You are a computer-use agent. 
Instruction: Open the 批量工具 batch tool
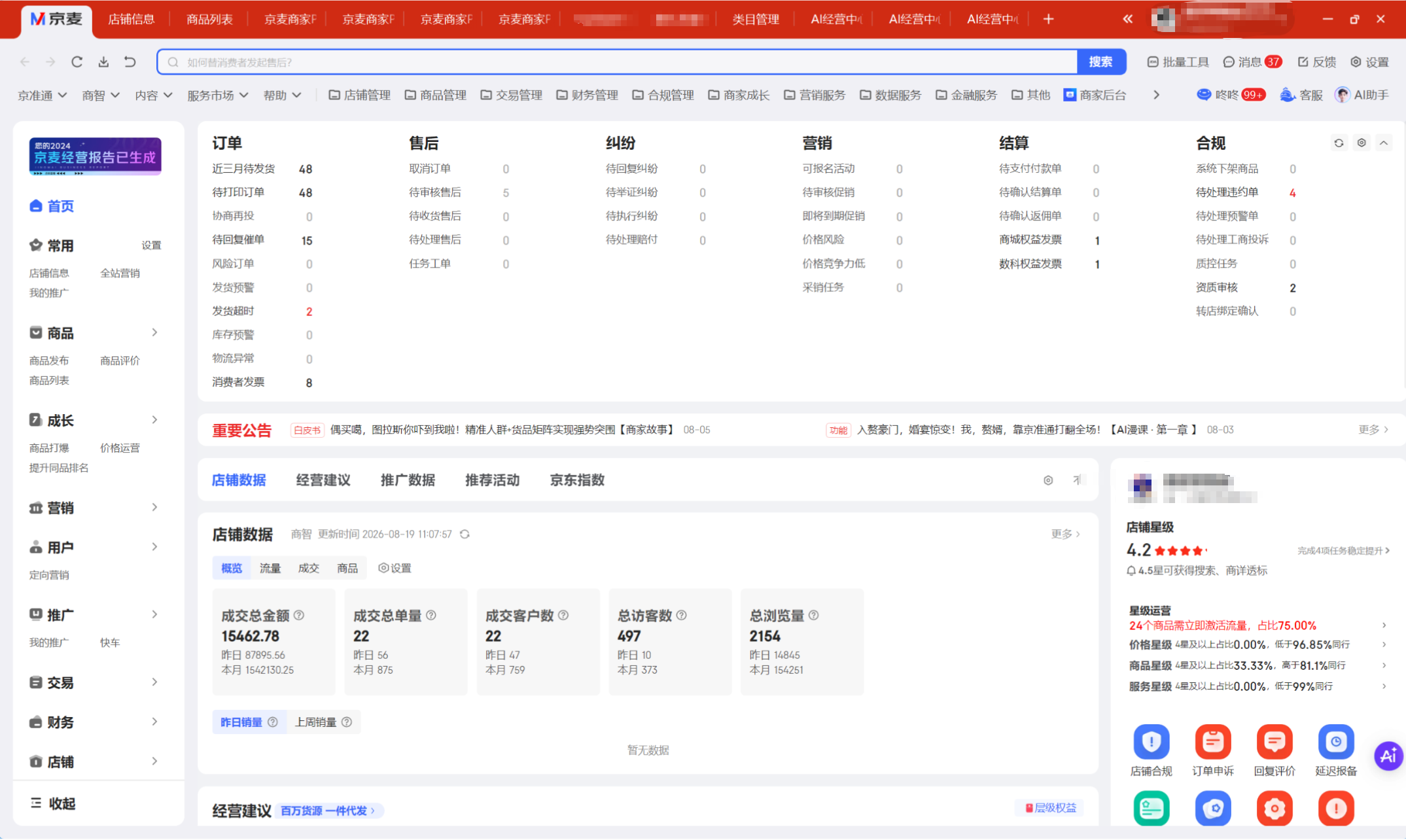point(1178,61)
